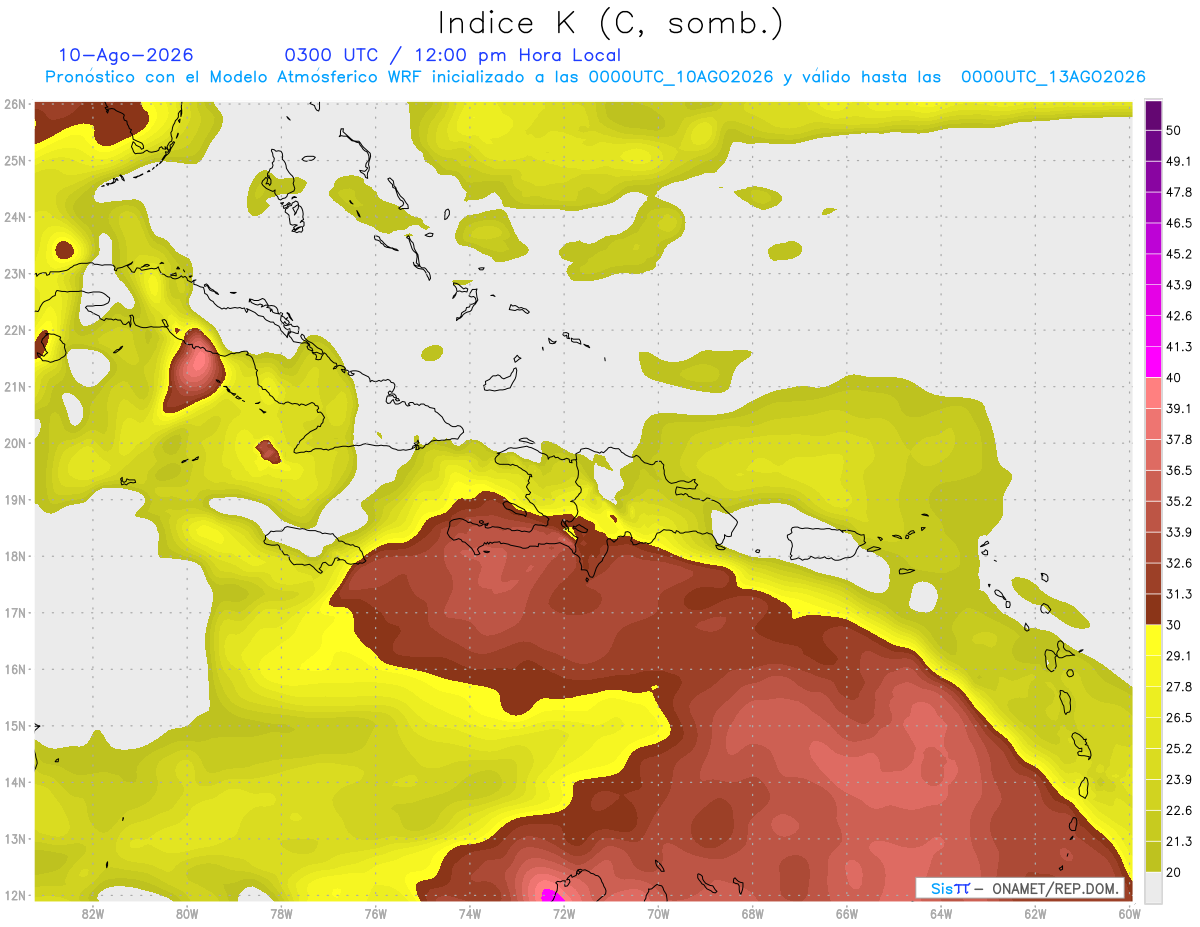This screenshot has width=1200, height=927.
Task: Click the longitude label '72W'
Action: coord(563,913)
